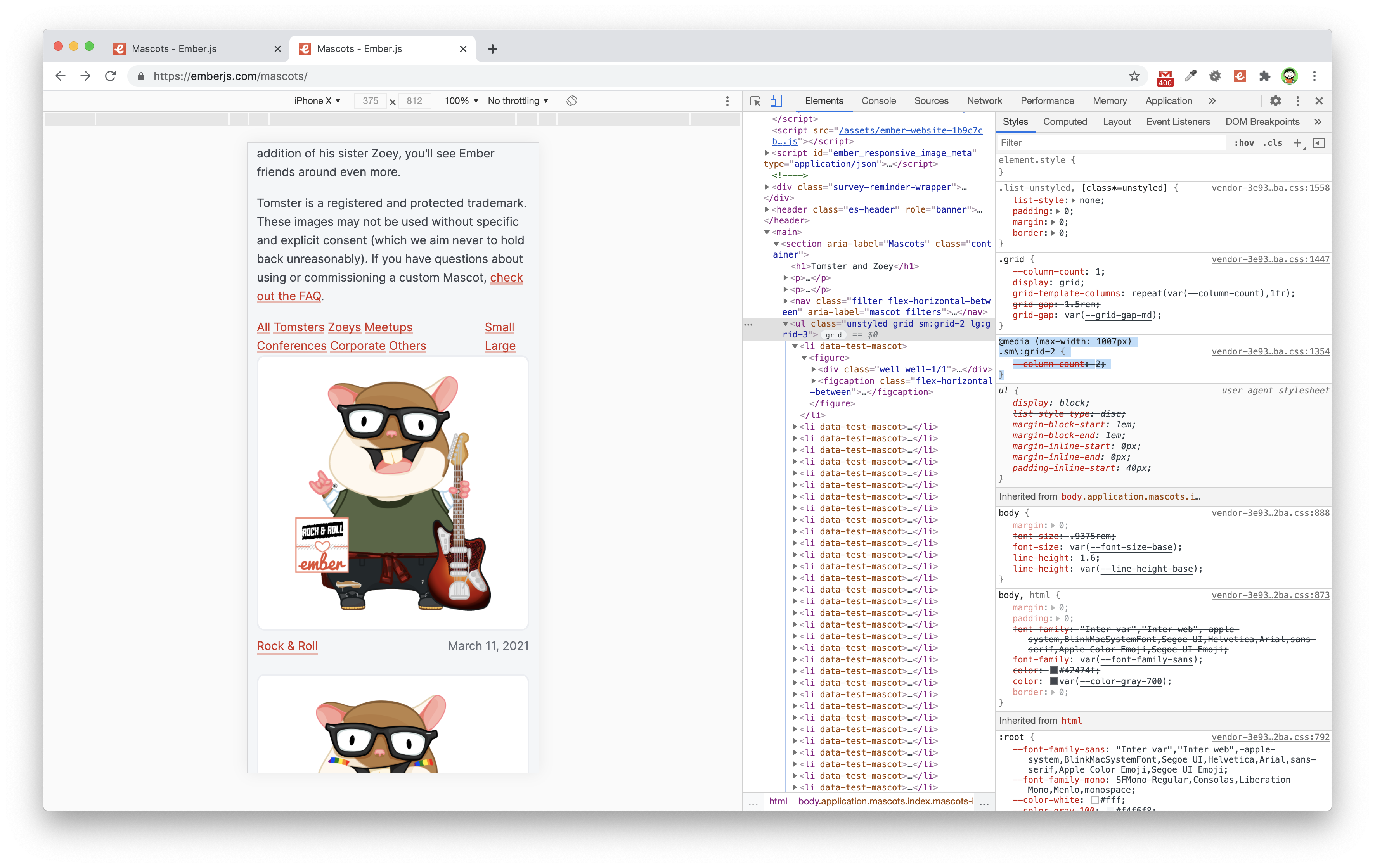The image size is (1375, 868).
Task: Click the eyedropper extension icon in toolbar
Action: click(x=1190, y=76)
